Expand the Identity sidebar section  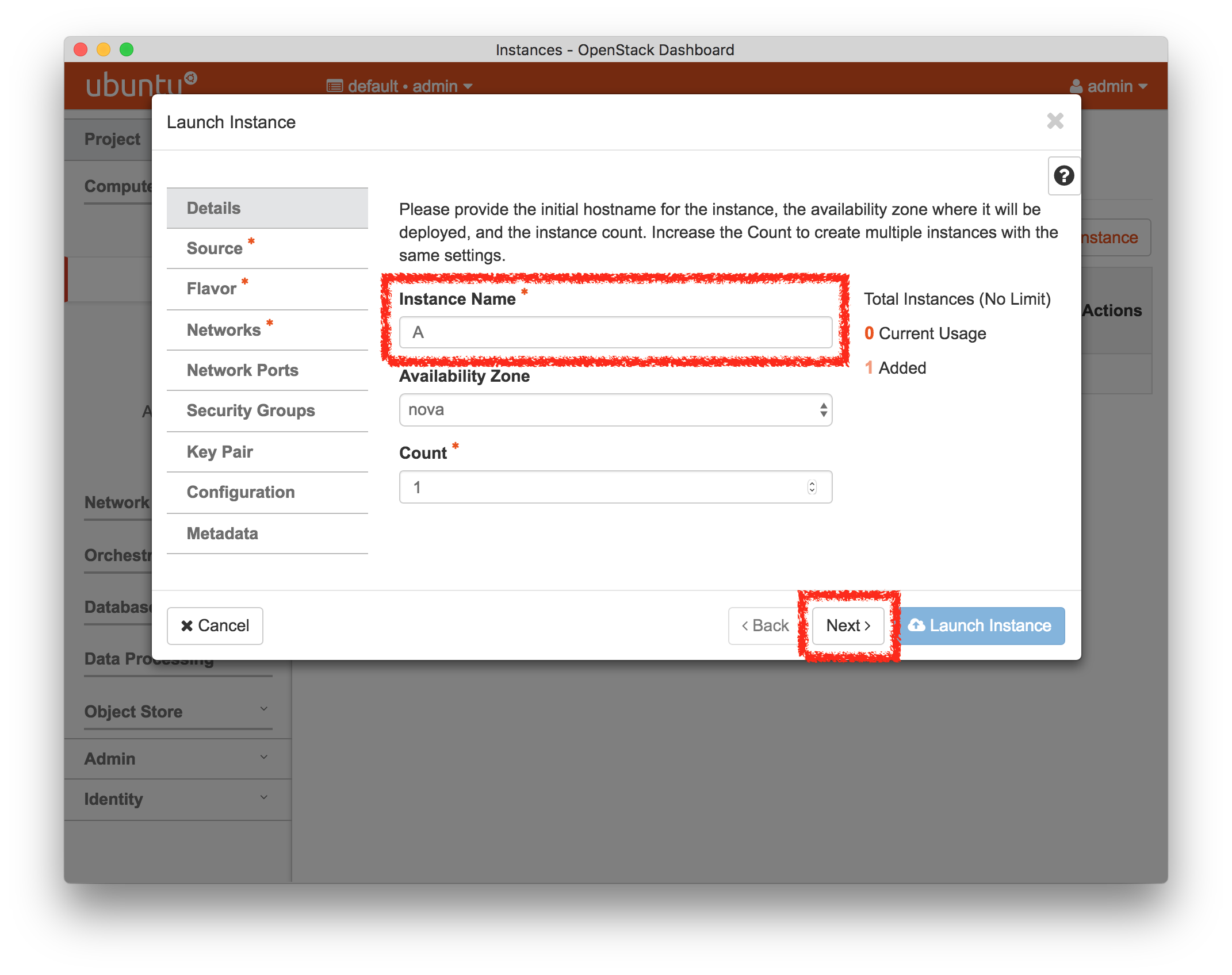pos(177,799)
